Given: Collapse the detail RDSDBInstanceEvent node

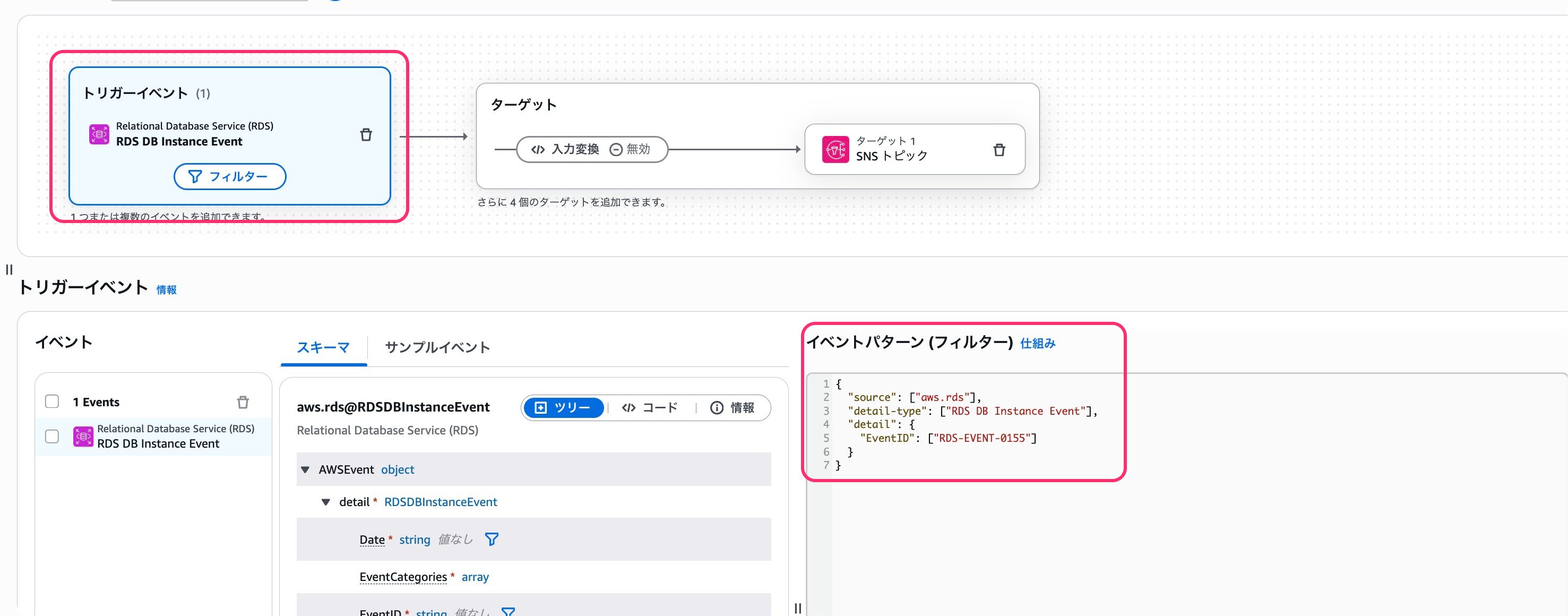Looking at the screenshot, I should (326, 502).
